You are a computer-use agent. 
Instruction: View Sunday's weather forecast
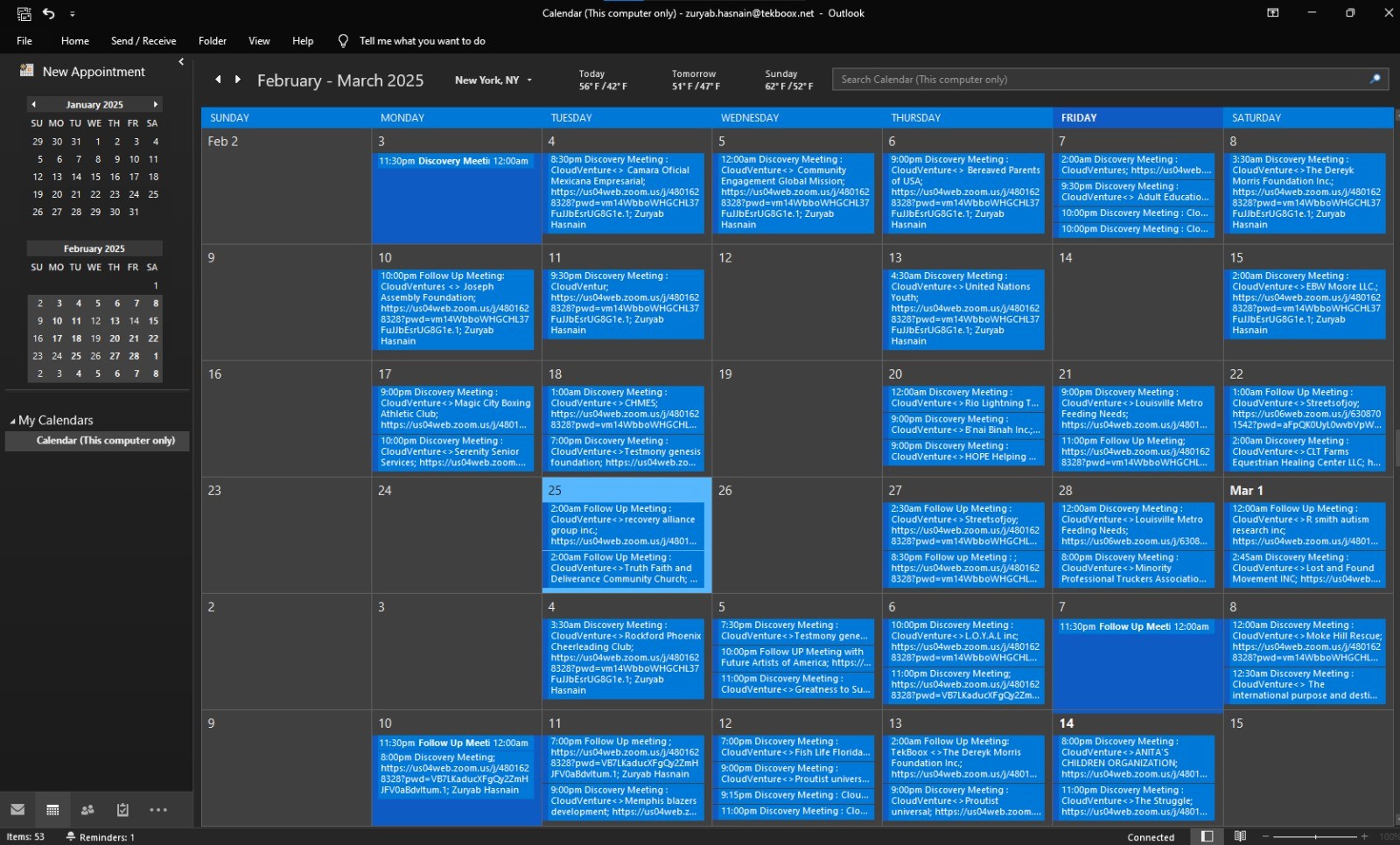pyautogui.click(x=788, y=80)
